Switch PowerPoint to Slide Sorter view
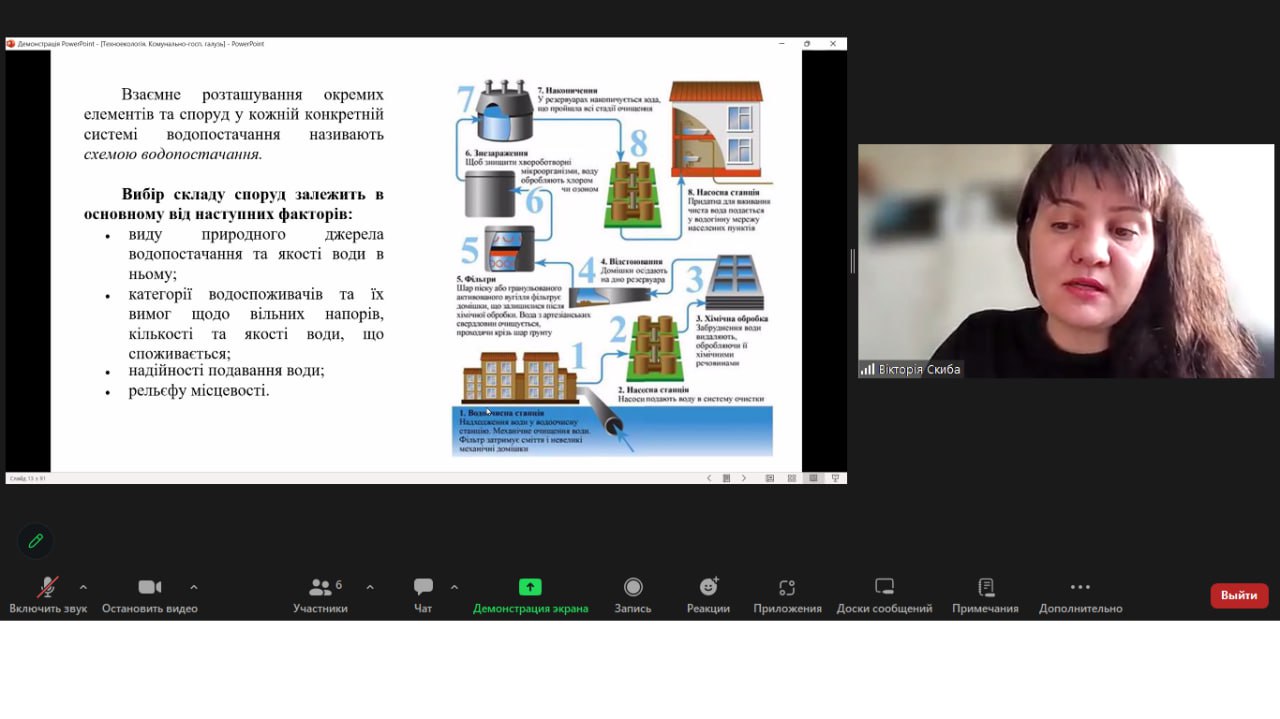Viewport: 1280px width, 719px height. coord(792,478)
